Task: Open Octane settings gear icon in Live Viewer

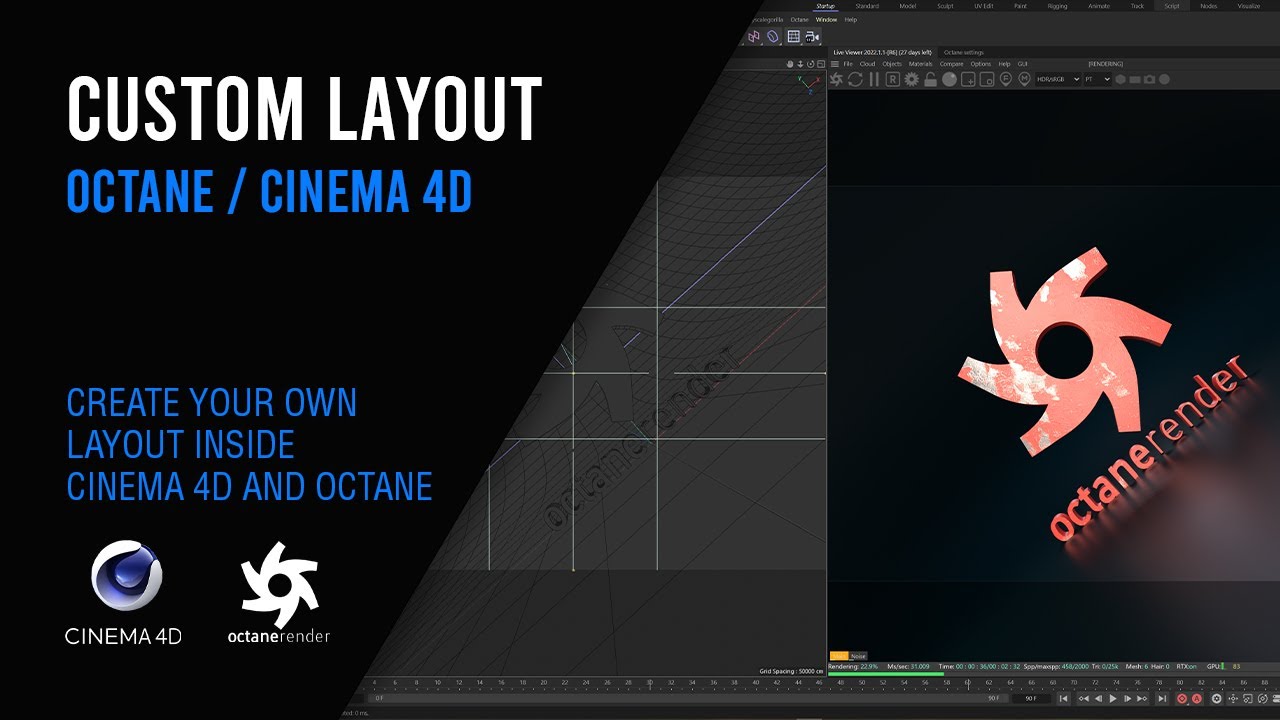Action: point(911,79)
